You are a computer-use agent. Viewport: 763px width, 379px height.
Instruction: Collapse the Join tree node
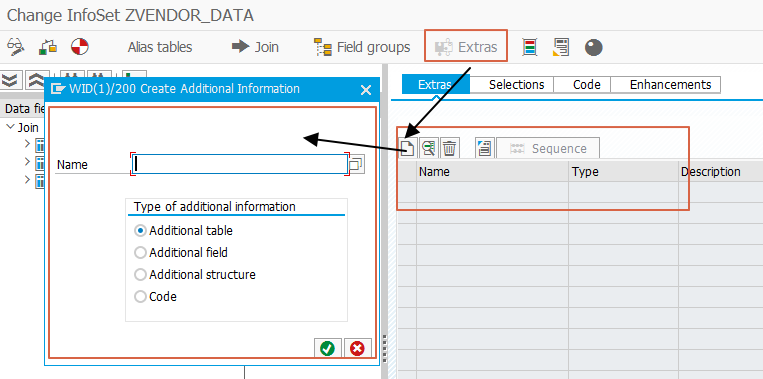point(10,127)
